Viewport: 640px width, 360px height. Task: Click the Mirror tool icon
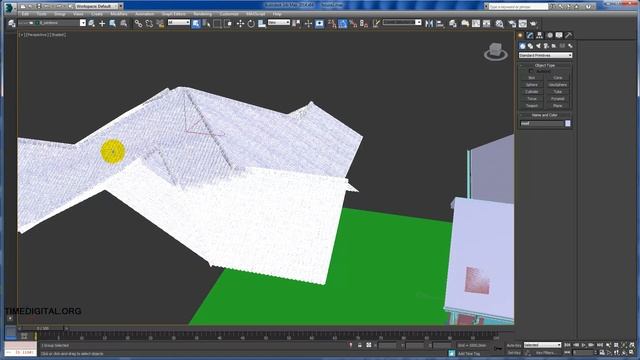[429, 24]
